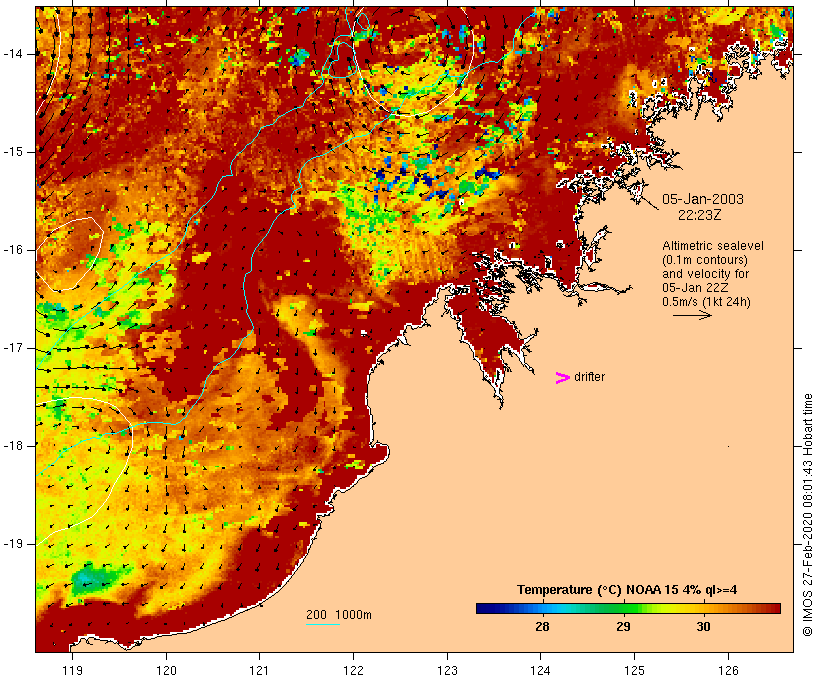Click the '(0.1m contours)' caption line

tap(705, 260)
